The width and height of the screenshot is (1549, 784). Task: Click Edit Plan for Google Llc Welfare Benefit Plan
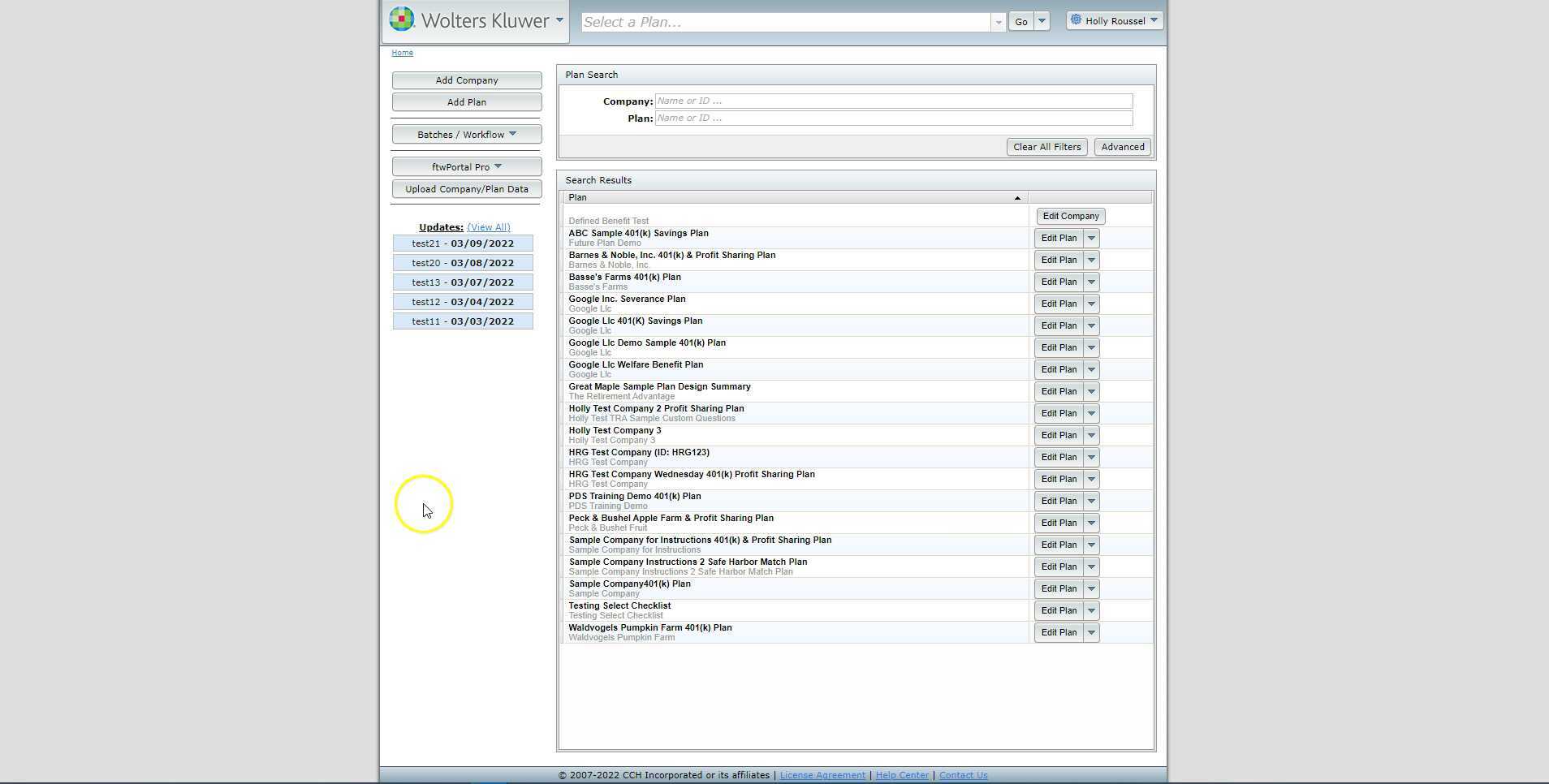[1060, 369]
